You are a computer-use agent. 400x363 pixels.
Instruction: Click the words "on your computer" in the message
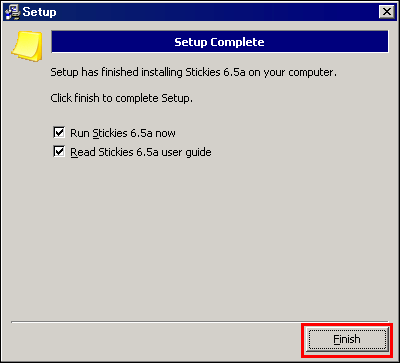coord(292,72)
